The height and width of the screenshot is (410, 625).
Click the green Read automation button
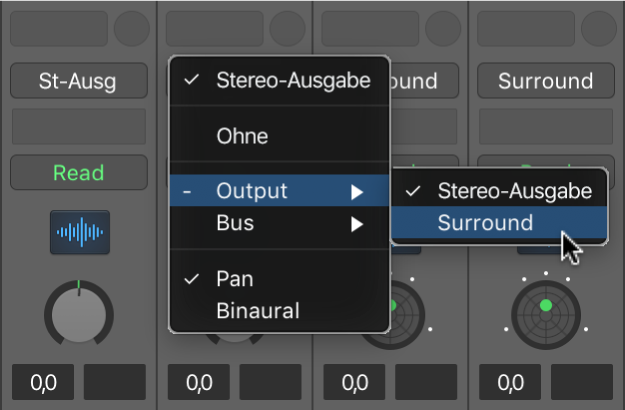coord(79,173)
